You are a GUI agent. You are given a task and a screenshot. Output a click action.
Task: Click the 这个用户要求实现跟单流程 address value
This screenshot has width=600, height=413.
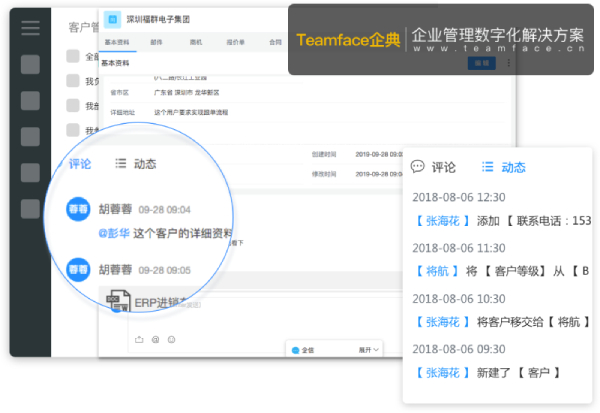click(191, 112)
